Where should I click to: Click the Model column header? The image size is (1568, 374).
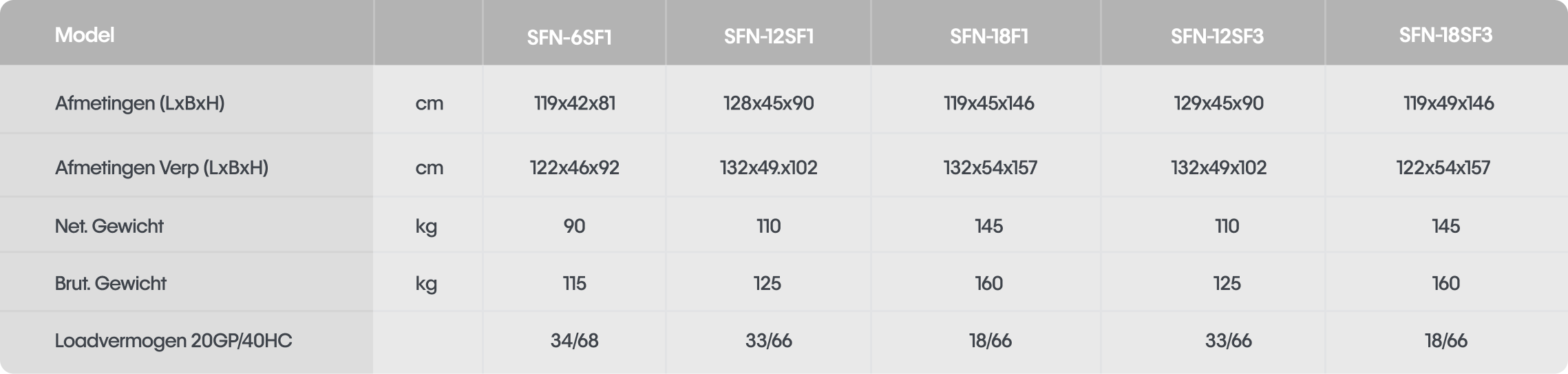[85, 35]
